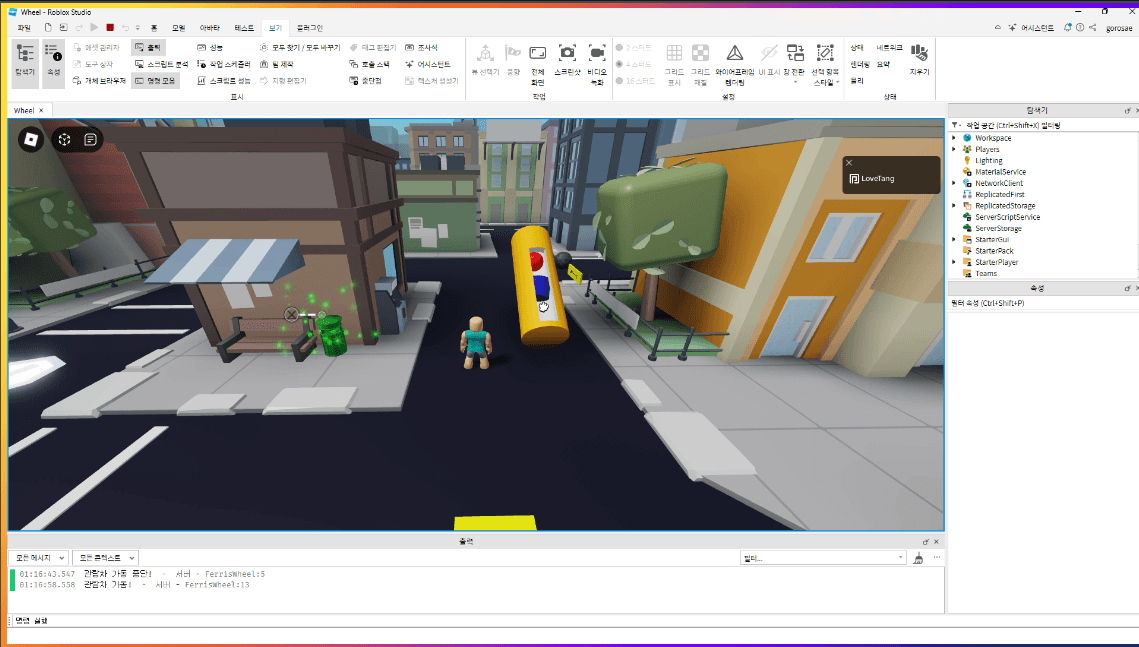Viewport: 1139px width, 647px height.
Task: Open the 모든 메시지 output dropdown
Action: (x=38, y=558)
